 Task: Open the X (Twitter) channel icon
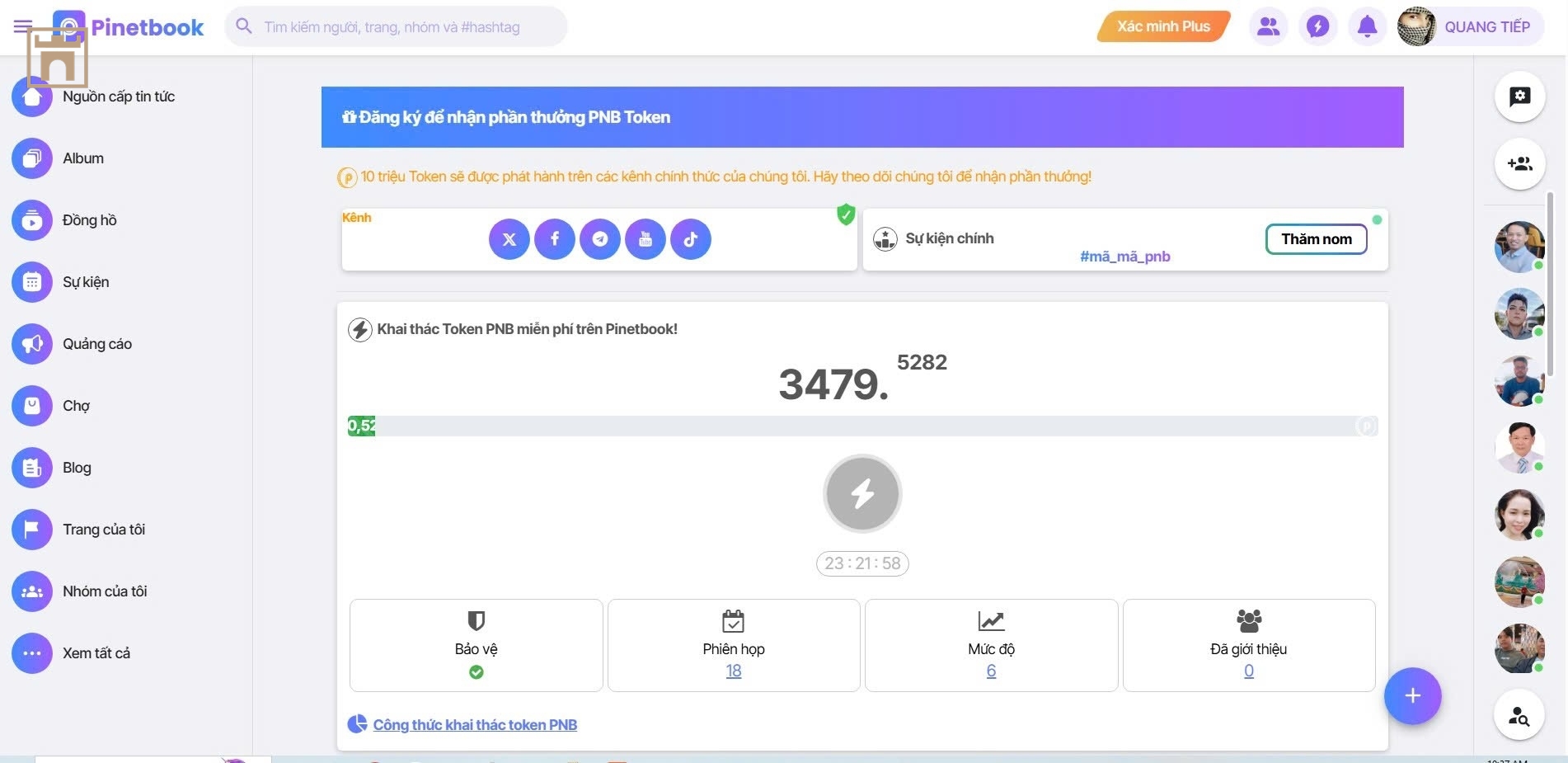click(509, 239)
